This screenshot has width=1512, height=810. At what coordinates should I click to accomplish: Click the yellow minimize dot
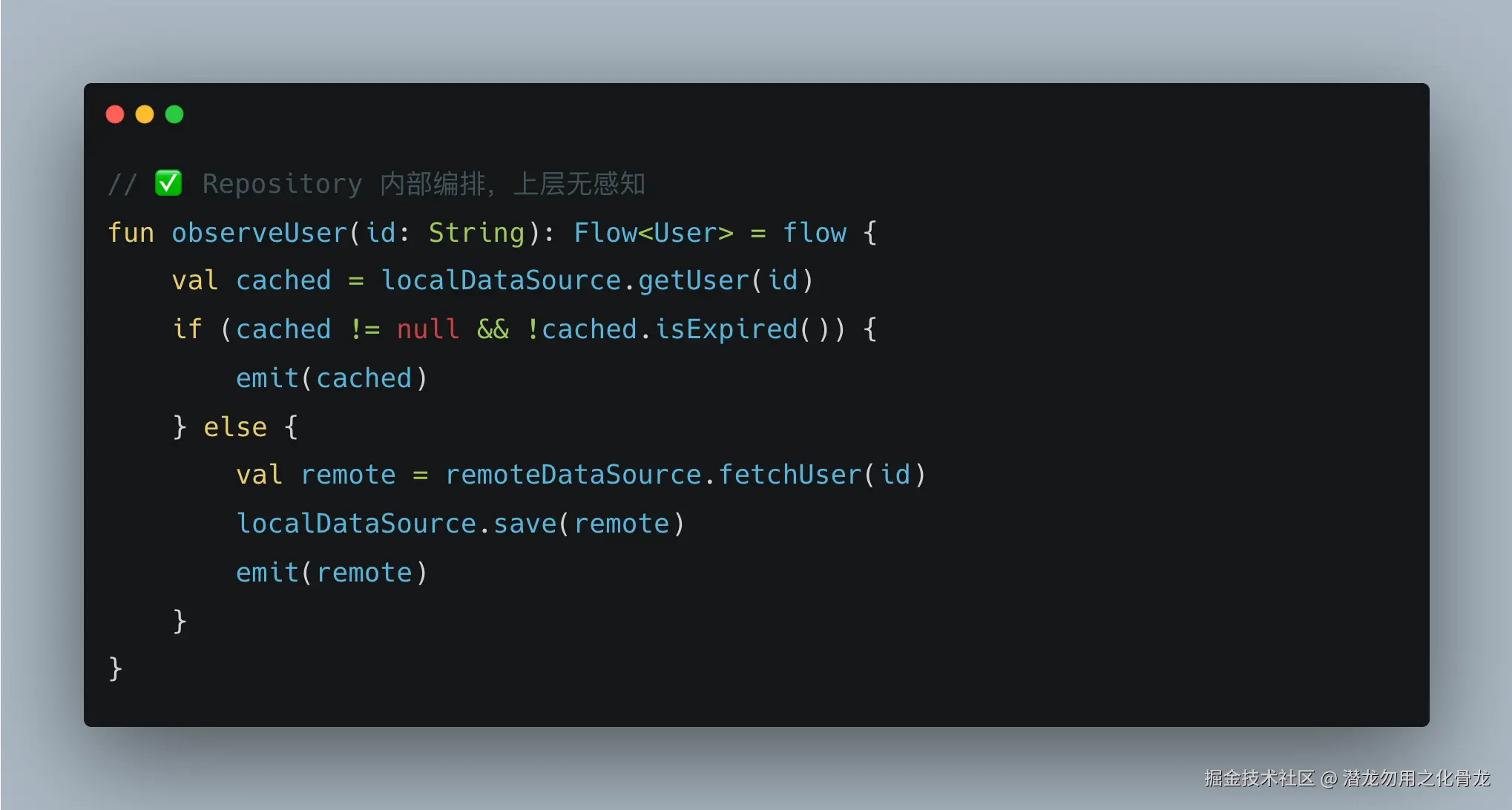point(145,114)
